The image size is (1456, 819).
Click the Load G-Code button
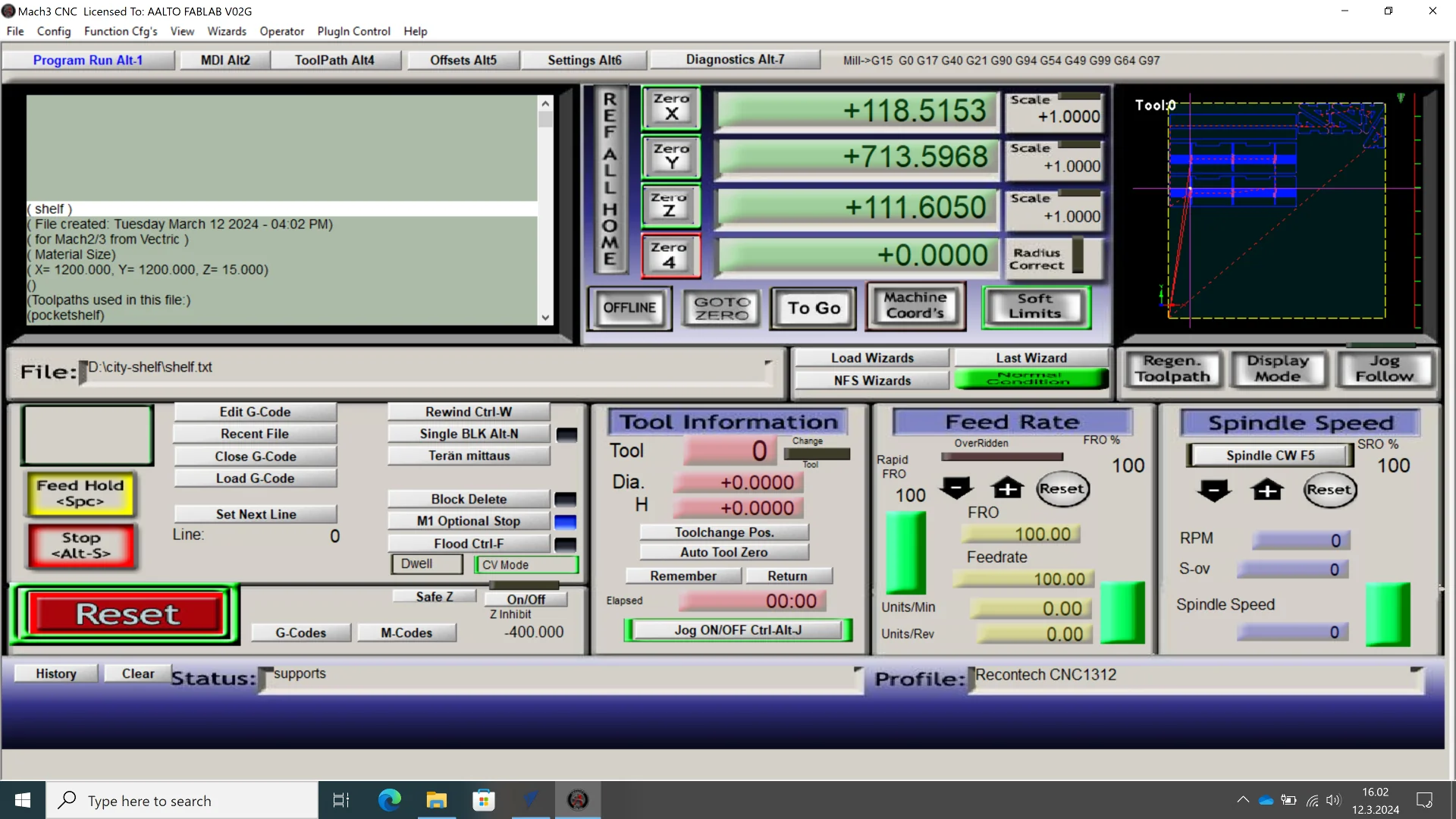coord(255,479)
